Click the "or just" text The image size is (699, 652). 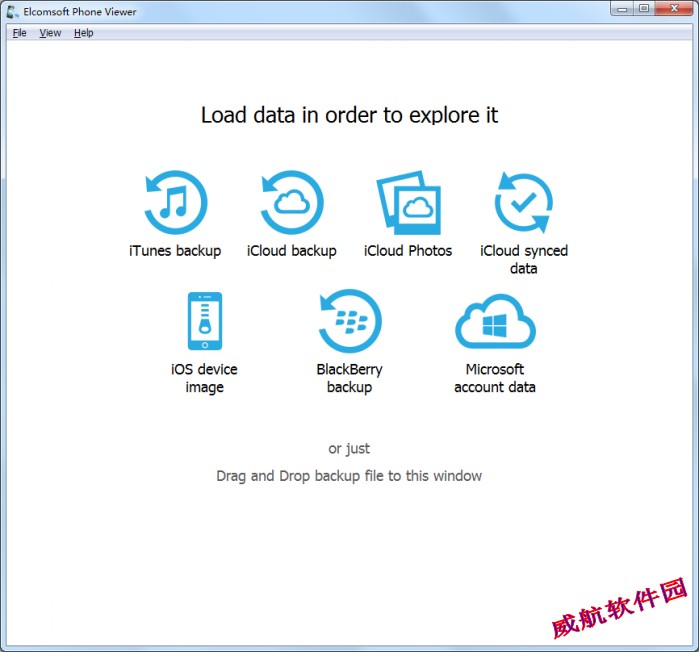(349, 448)
